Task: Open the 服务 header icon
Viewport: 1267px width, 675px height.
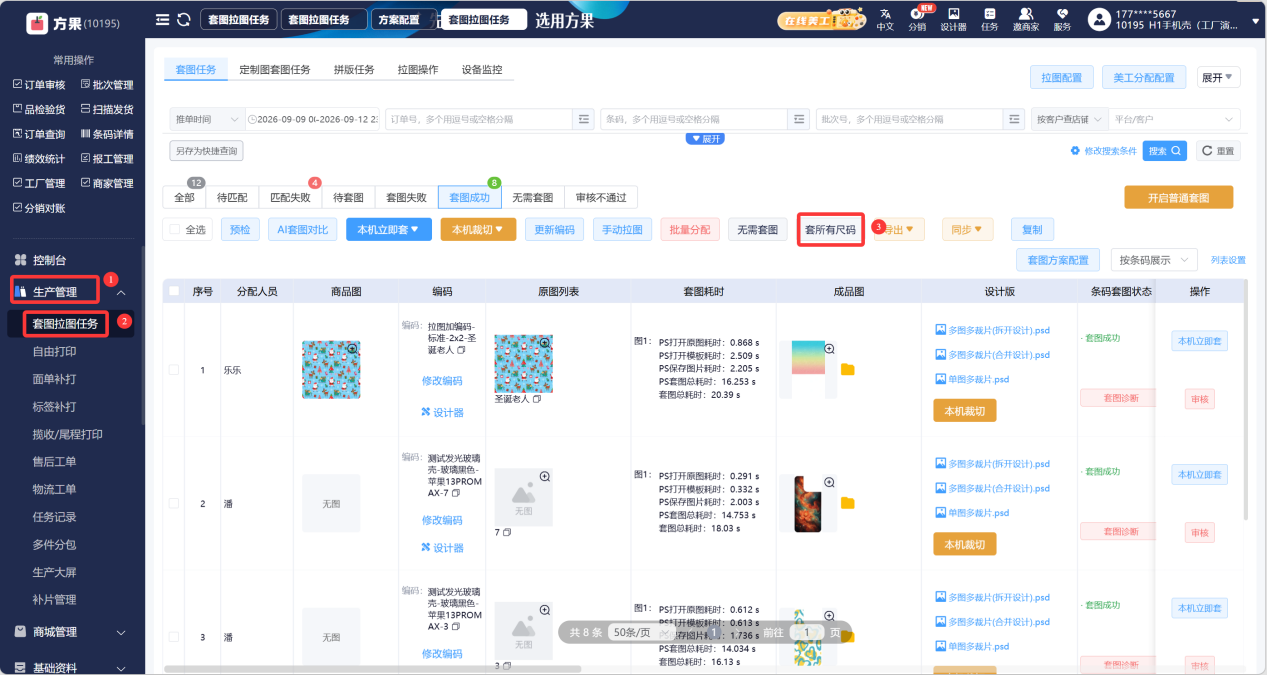Action: coord(1062,19)
